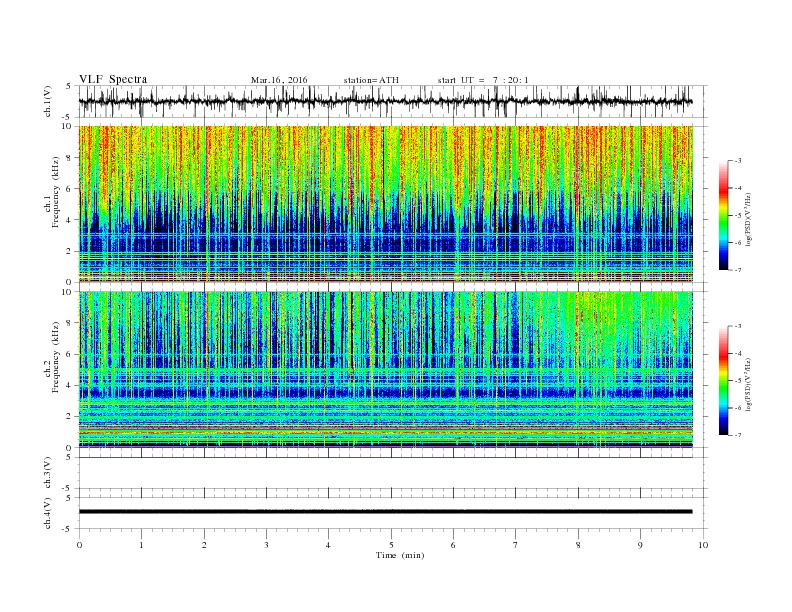Click ch.1 spectrogram frequency tick "2"

70,251
